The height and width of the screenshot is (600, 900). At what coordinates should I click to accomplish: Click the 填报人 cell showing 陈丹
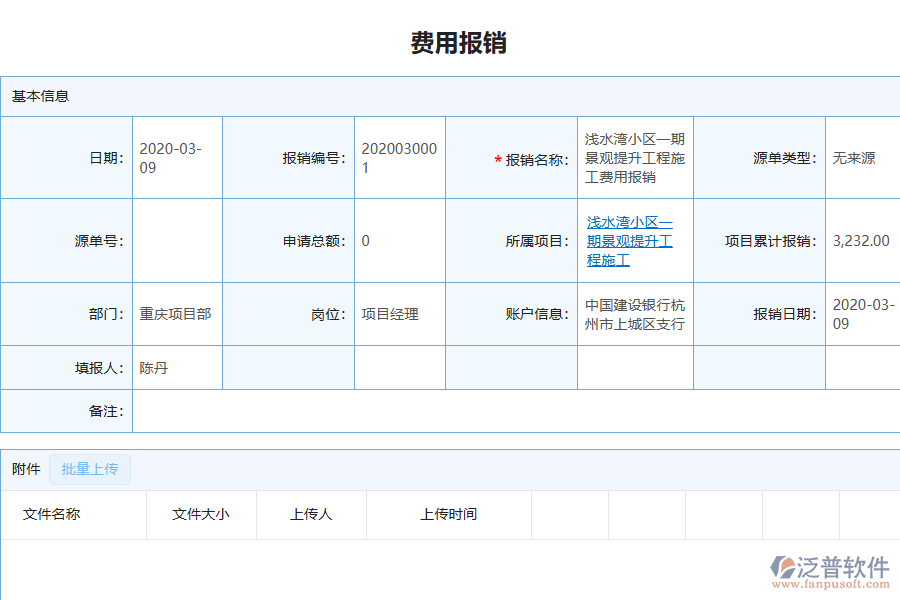150,367
